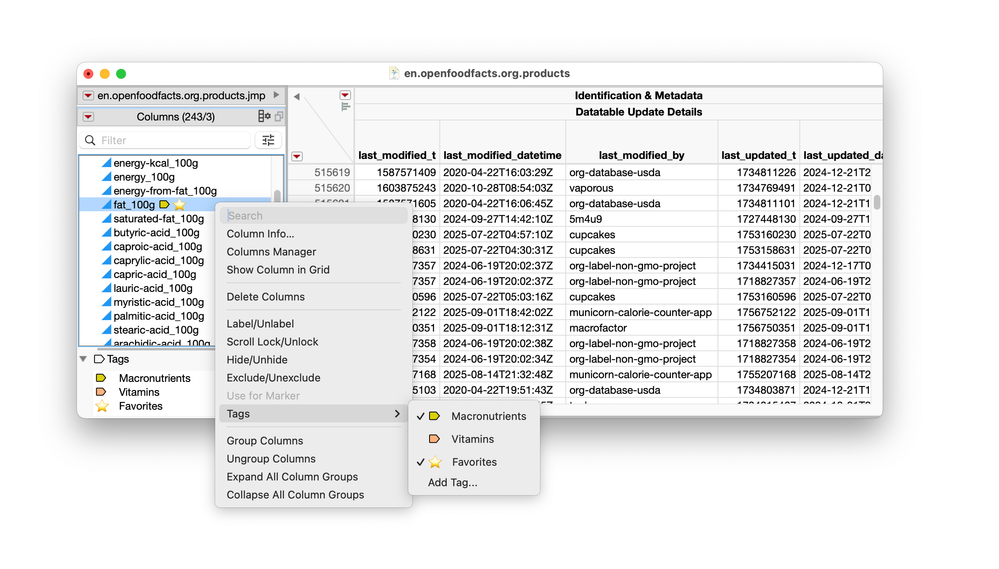Click the Favorites star icon in Tags panel
Viewport: 999px width, 569px height.
point(101,406)
